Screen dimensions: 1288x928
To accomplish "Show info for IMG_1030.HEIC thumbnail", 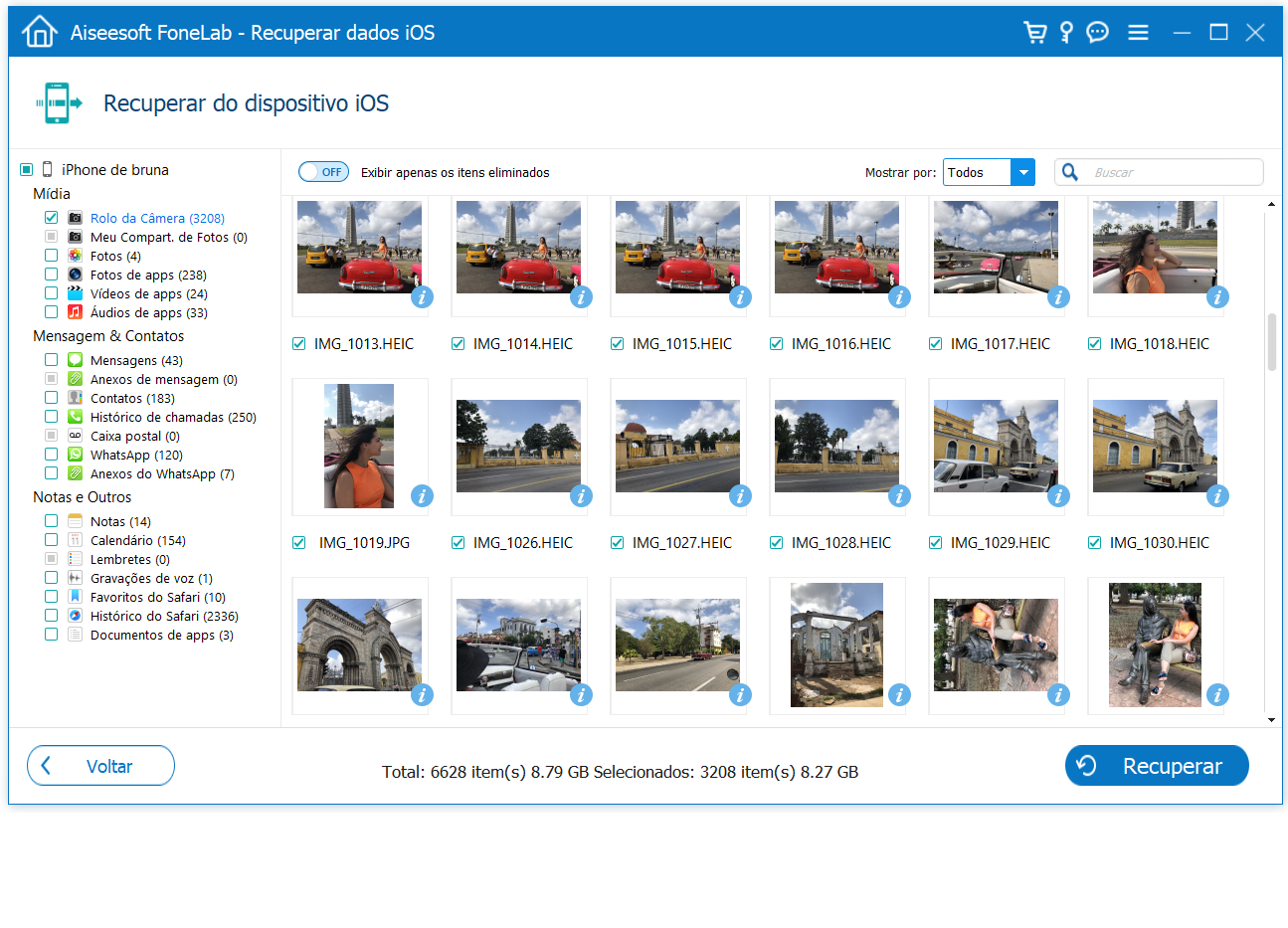I will (1217, 495).
